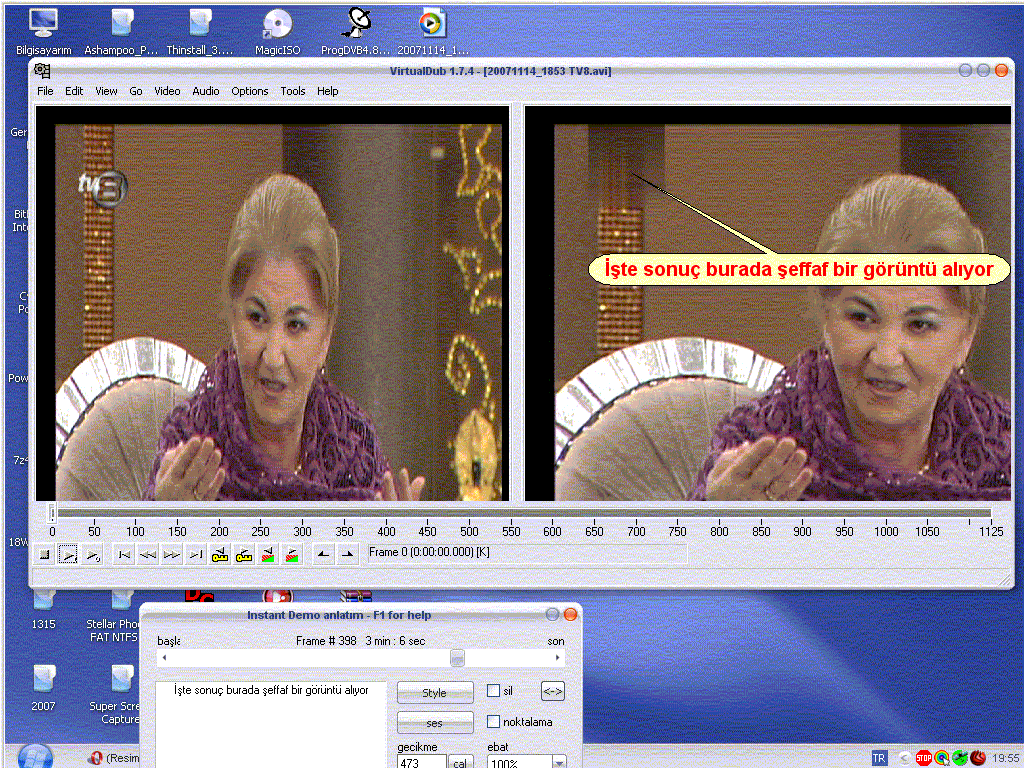
Task: Click the left arrow of the frame slider
Action: coord(164,658)
